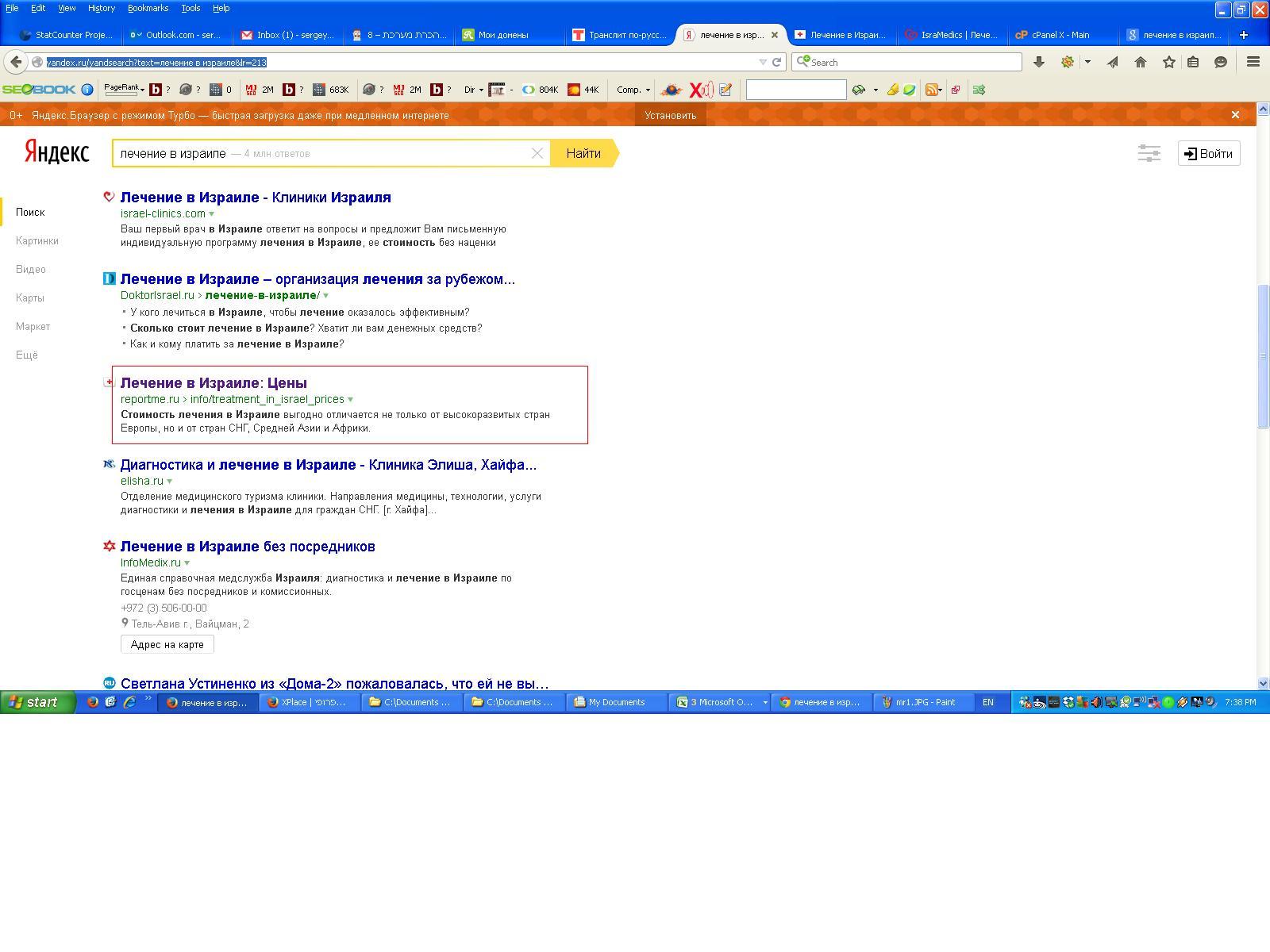1270x952 pixels.
Task: Go to Firefox home page icon
Action: click(x=1141, y=62)
